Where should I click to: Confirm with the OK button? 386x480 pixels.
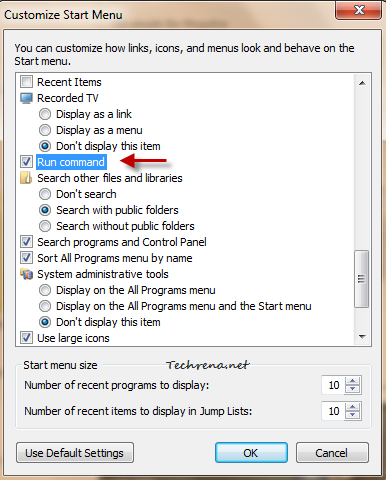(x=251, y=453)
